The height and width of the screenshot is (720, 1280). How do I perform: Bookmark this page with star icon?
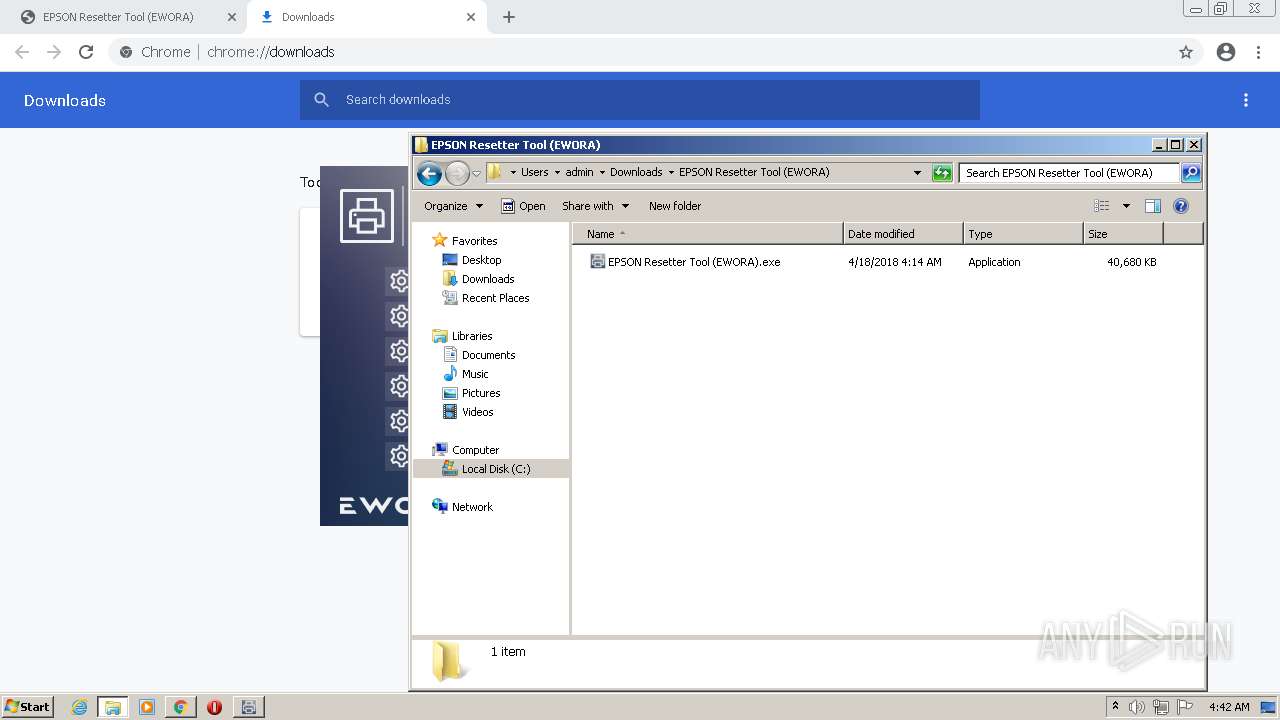pyautogui.click(x=1186, y=52)
